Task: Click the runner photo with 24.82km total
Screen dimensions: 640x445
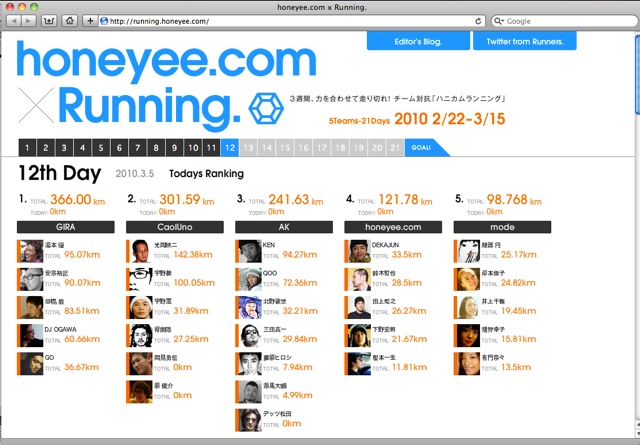Action: point(468,279)
